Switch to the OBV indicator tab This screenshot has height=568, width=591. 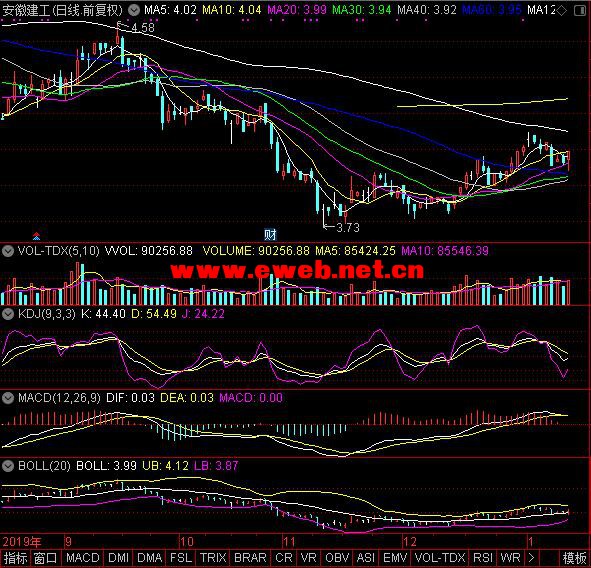click(x=337, y=558)
